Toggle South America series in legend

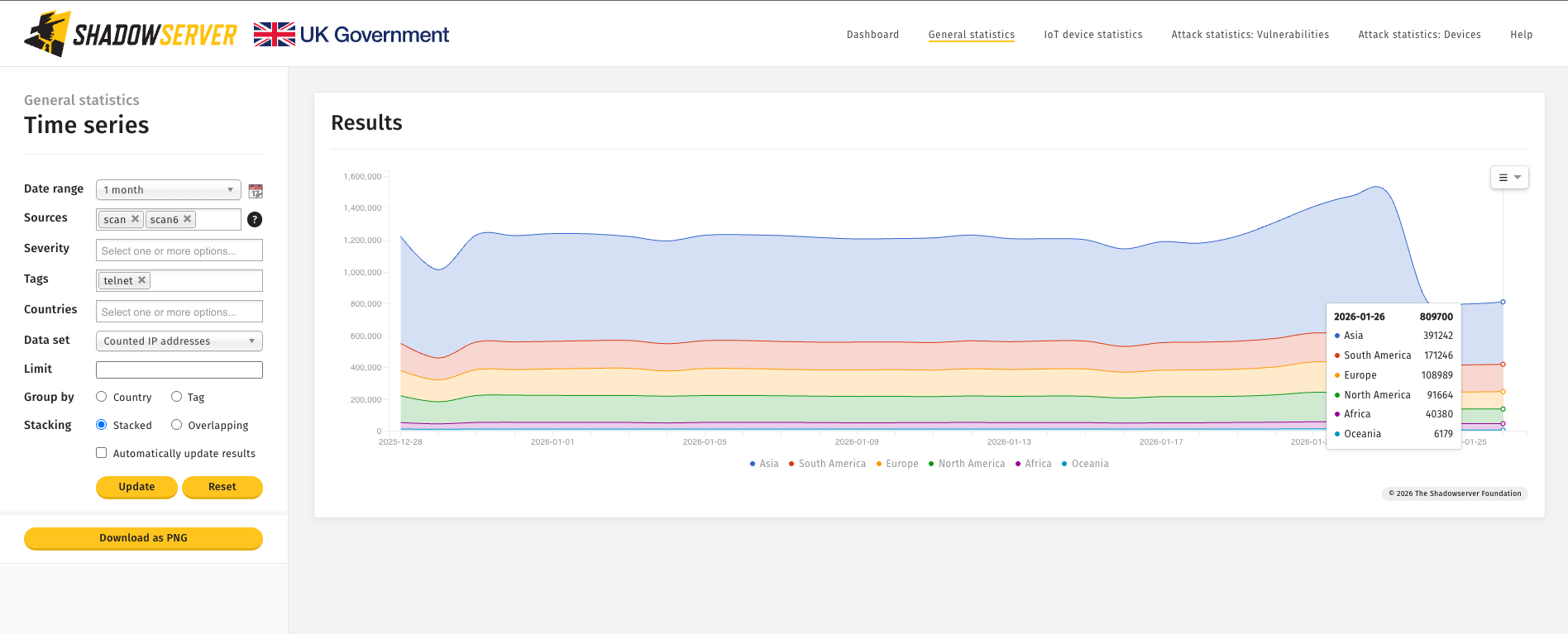tap(827, 464)
